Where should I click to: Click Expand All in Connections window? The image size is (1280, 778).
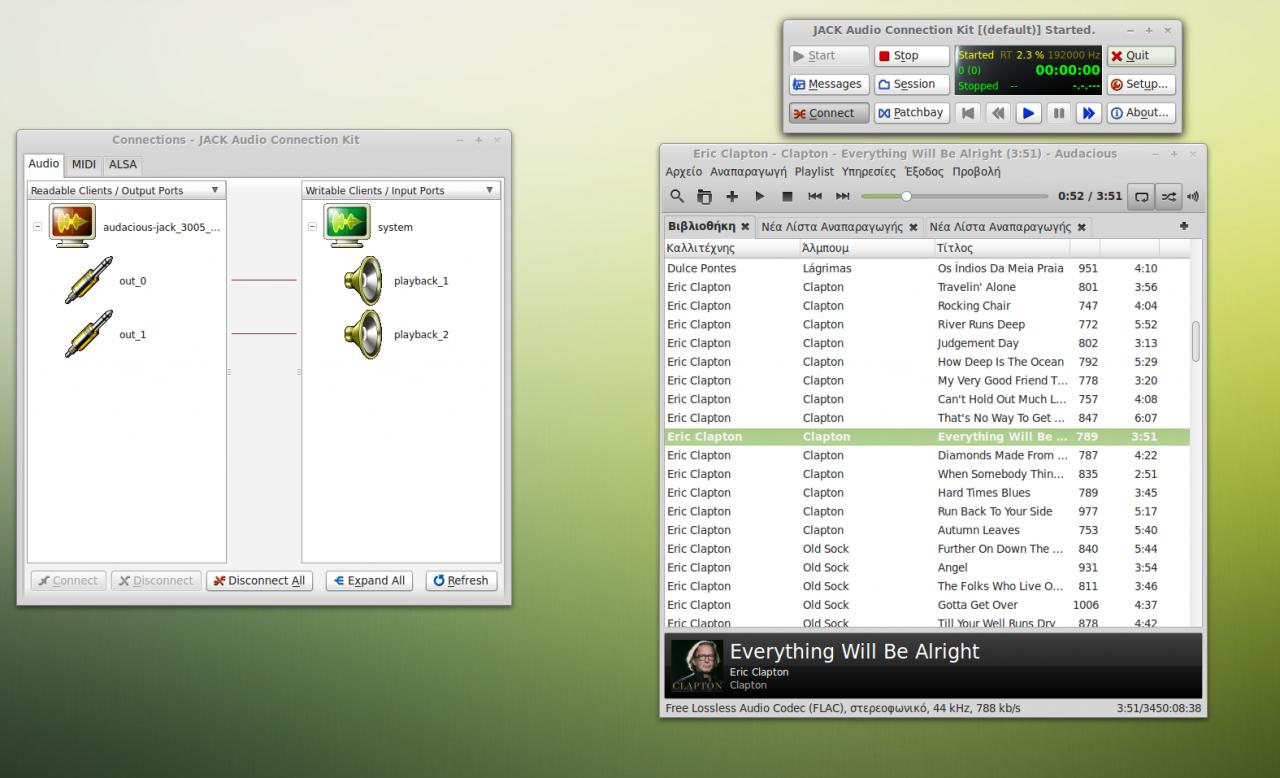point(369,580)
